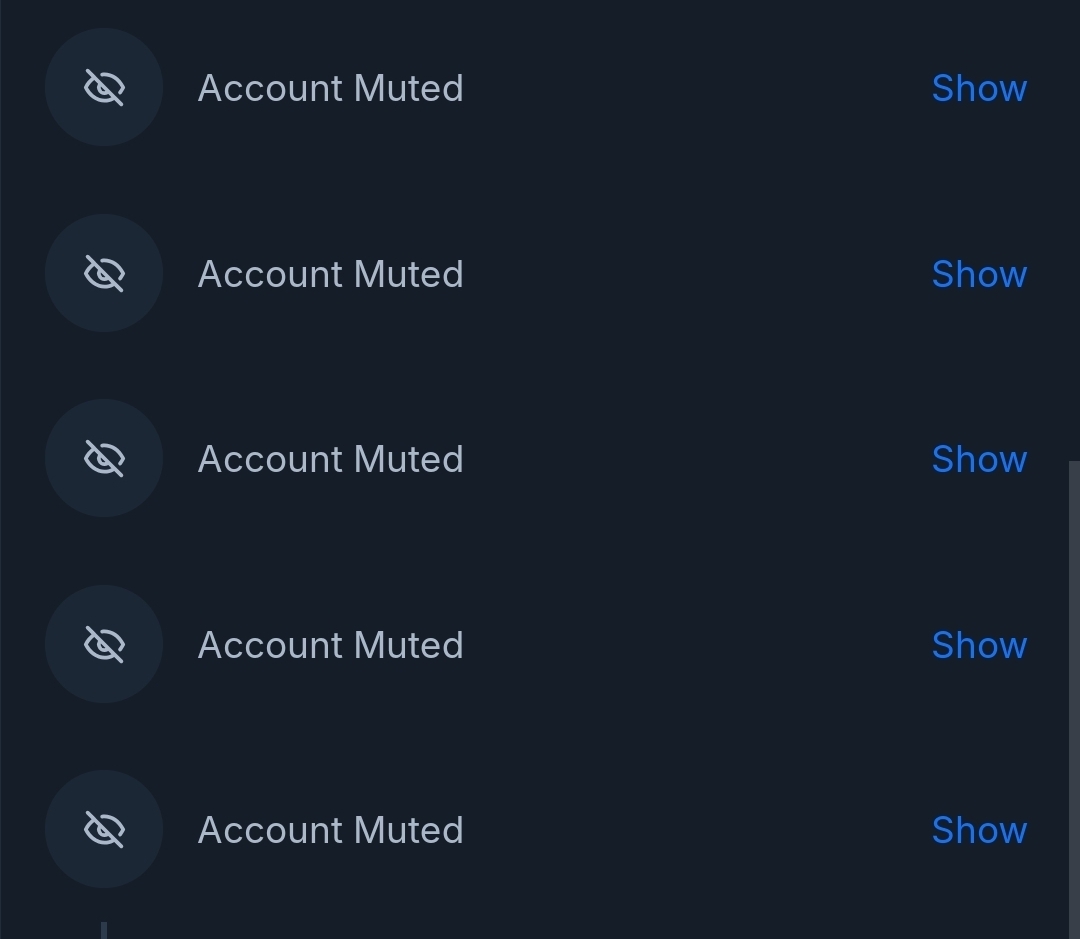Click the second "Account Muted" label
Screen dimensions: 1080x939
tap(330, 274)
